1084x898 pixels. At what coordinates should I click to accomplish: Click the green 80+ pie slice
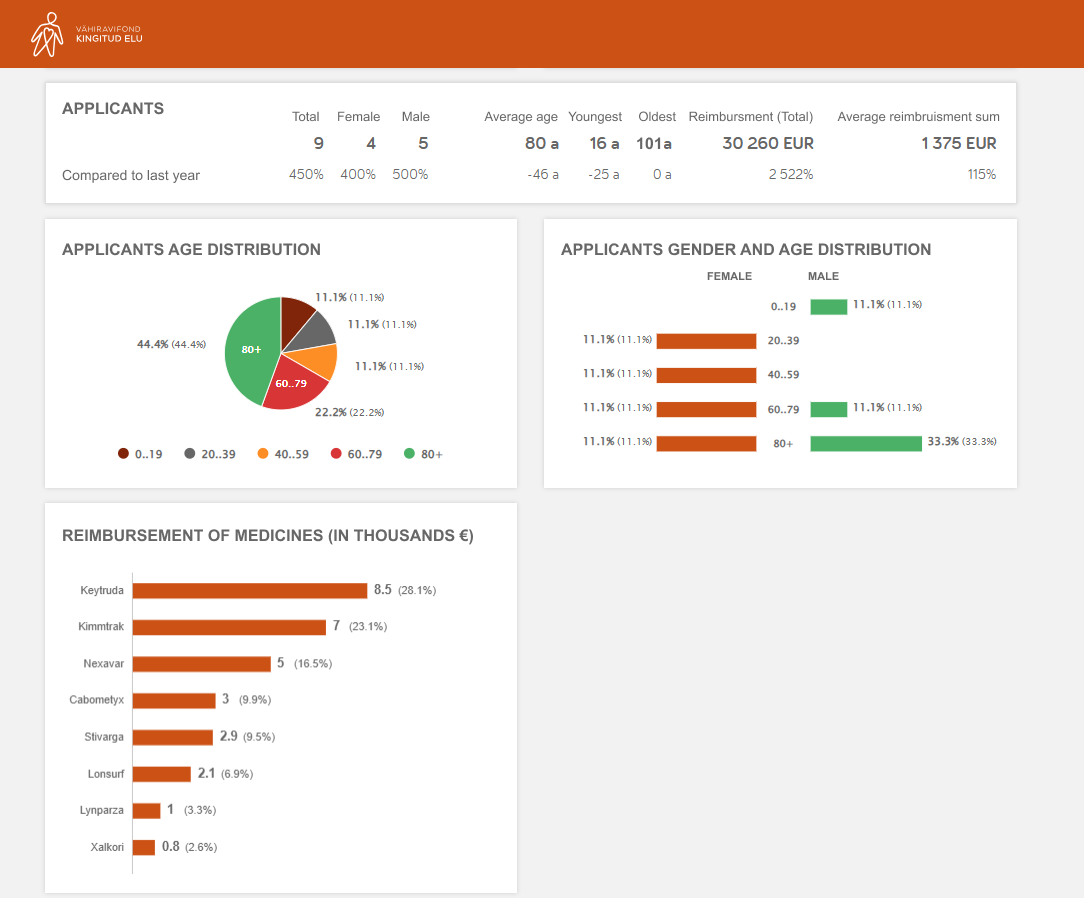click(250, 349)
